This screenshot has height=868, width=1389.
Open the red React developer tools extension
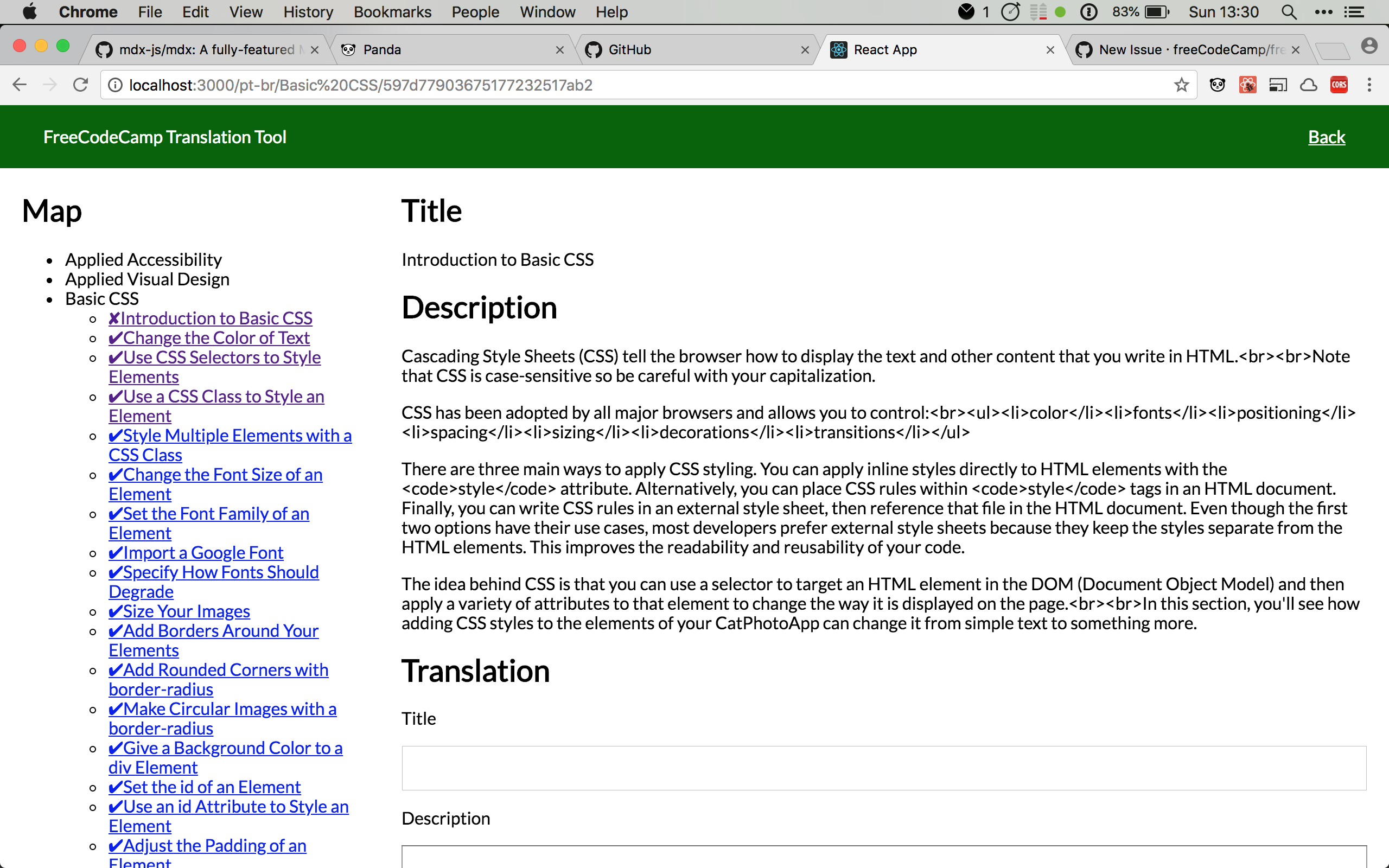1247,85
